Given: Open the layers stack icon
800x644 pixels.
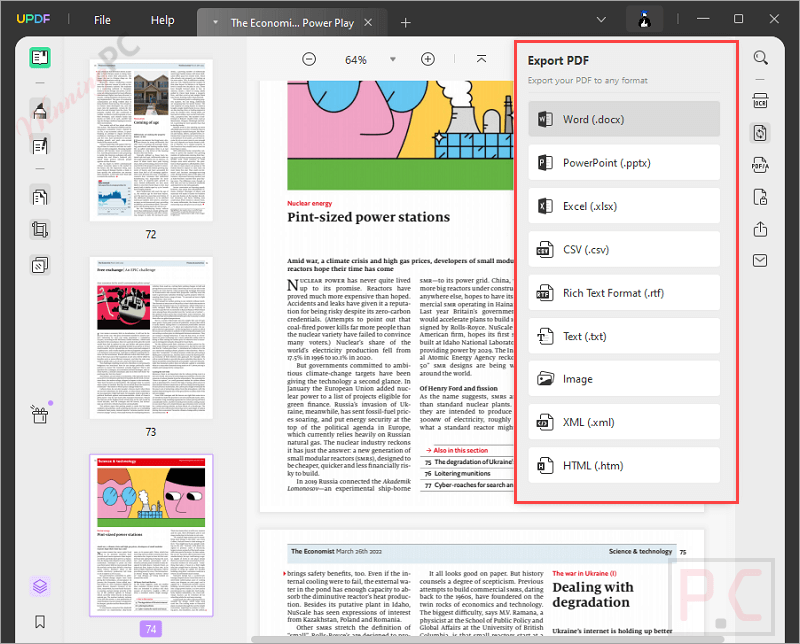Looking at the screenshot, I should click(x=40, y=586).
